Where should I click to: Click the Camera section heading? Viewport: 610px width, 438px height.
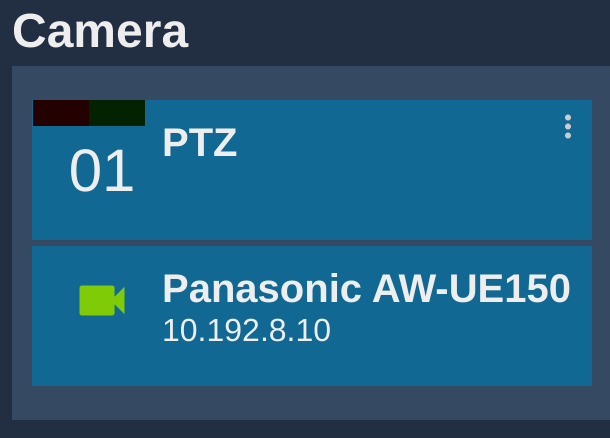pyautogui.click(x=100, y=31)
